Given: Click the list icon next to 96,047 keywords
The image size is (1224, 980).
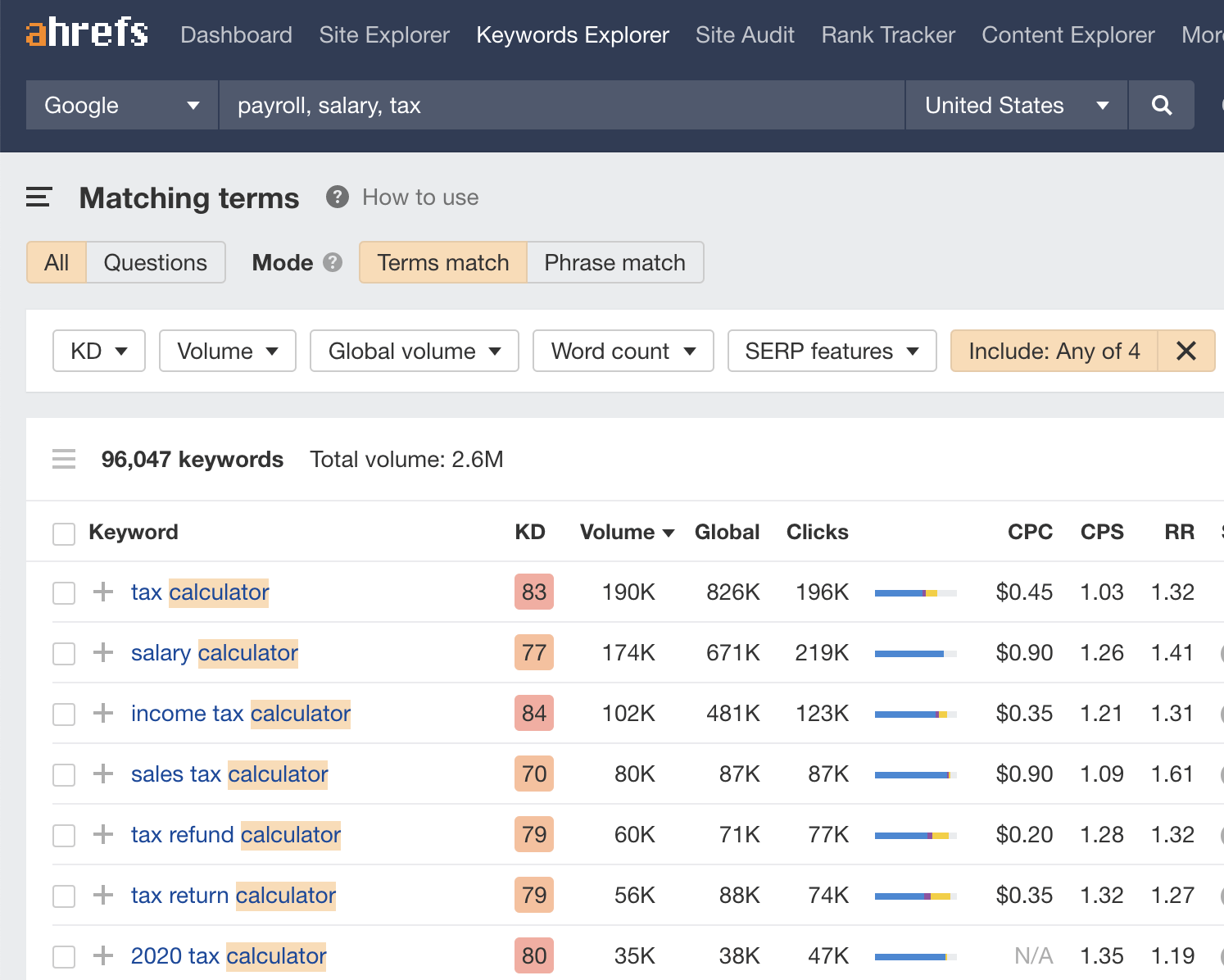Looking at the screenshot, I should pyautogui.click(x=64, y=459).
